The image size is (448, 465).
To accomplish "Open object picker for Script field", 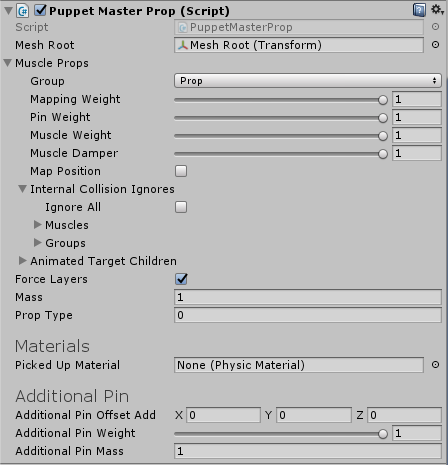I will tap(435, 27).
